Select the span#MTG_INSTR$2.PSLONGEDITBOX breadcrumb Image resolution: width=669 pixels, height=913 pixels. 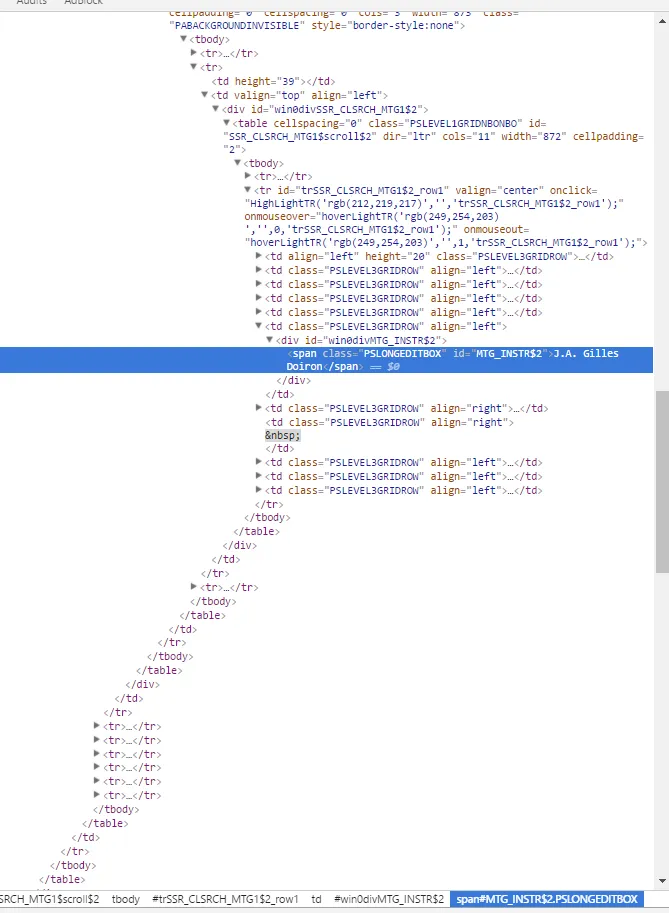coord(547,899)
